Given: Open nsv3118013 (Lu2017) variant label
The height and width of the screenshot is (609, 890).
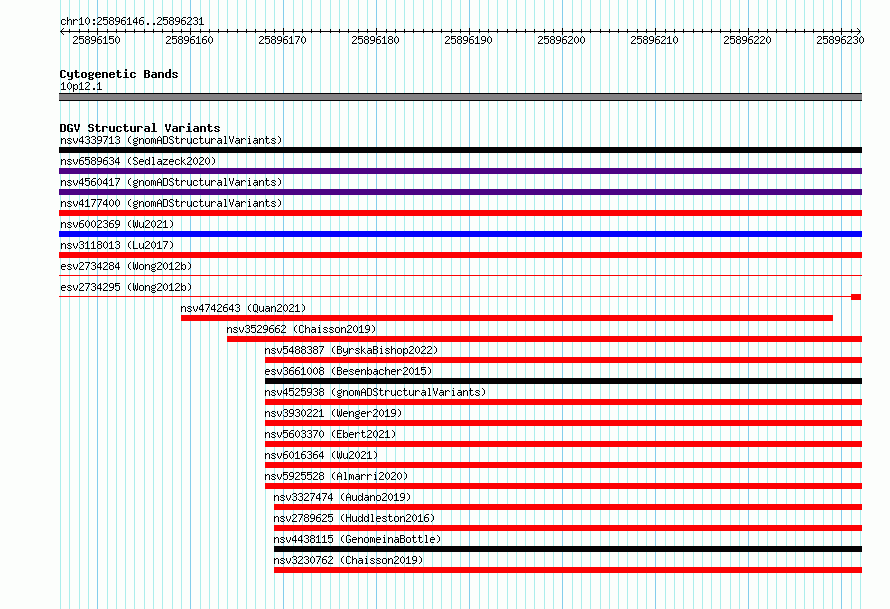Looking at the screenshot, I should pos(117,245).
